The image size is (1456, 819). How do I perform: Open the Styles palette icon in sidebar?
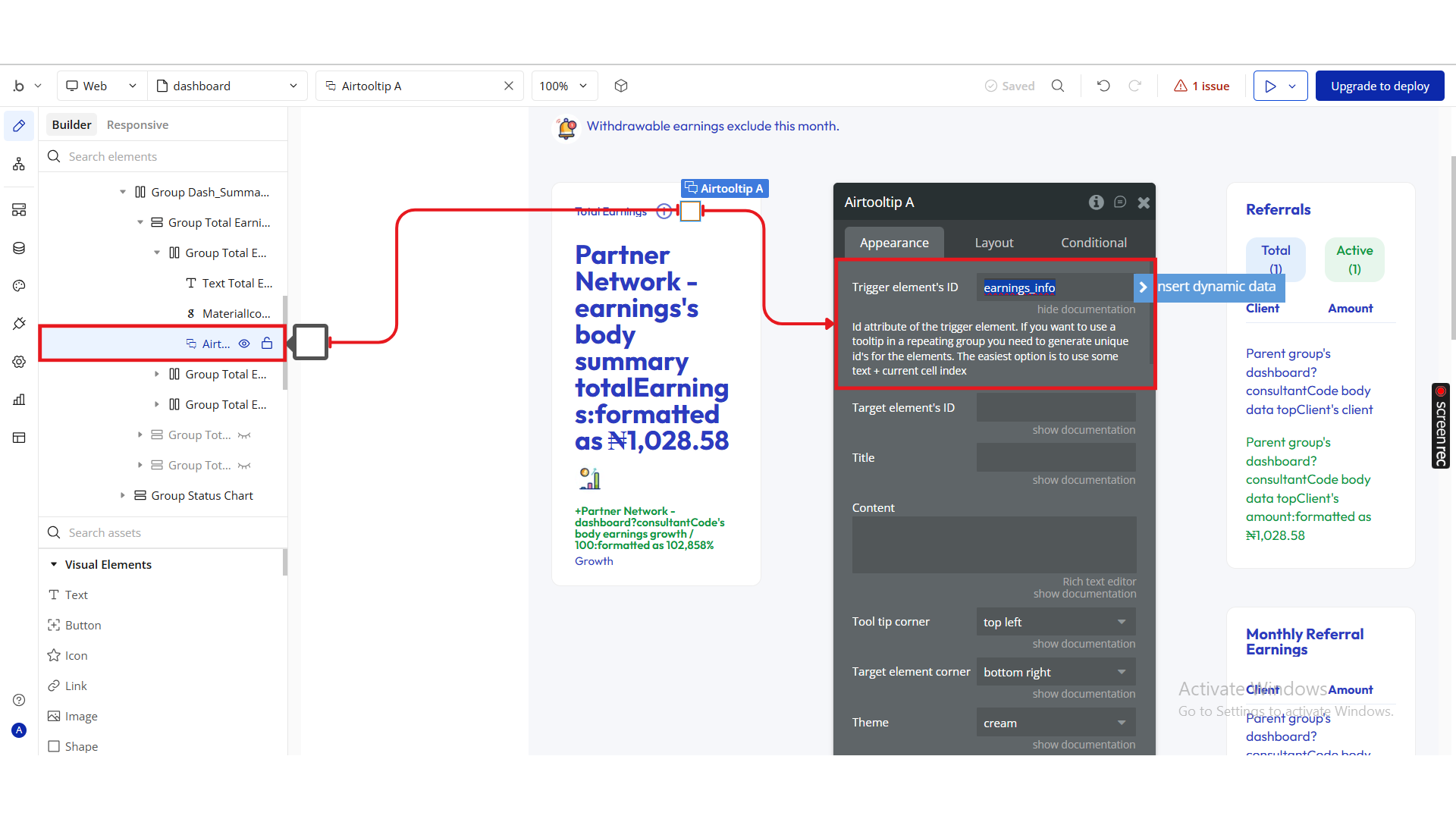tap(19, 286)
